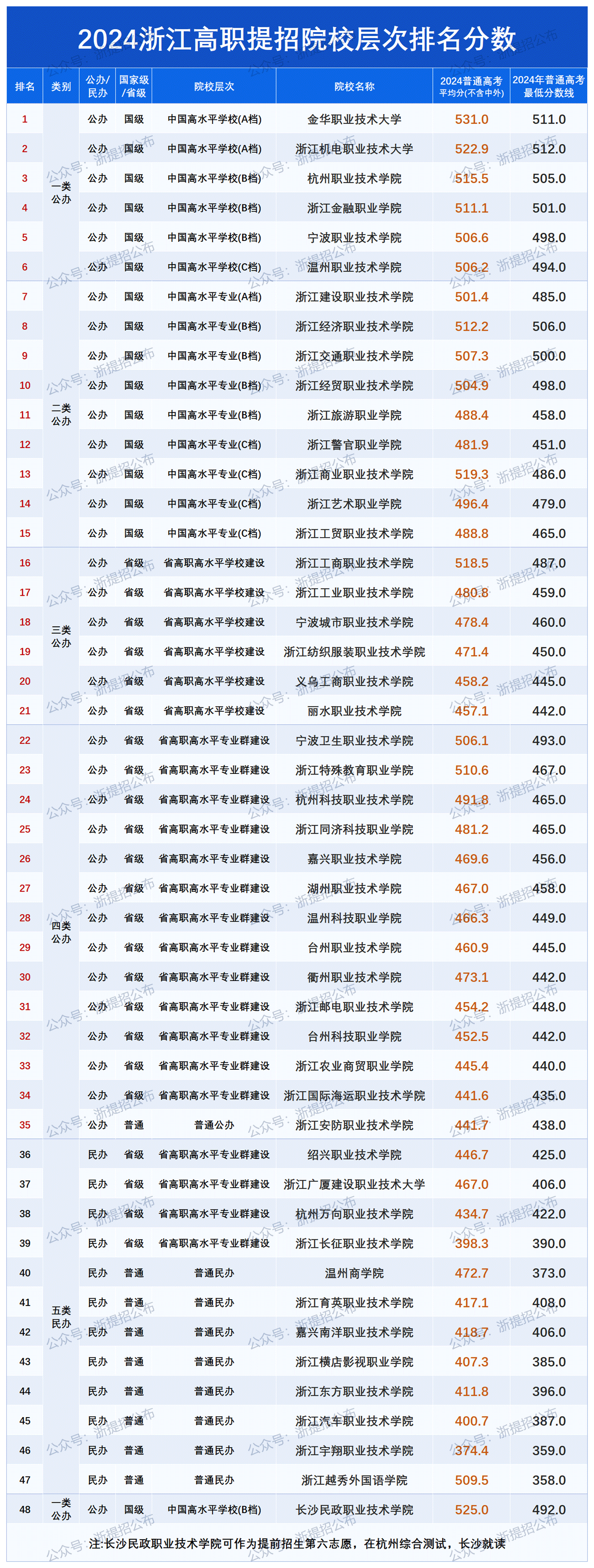Screen dimensions: 594x1568
Task: Click the 国家级/省级 column header
Action: pyautogui.click(x=134, y=86)
